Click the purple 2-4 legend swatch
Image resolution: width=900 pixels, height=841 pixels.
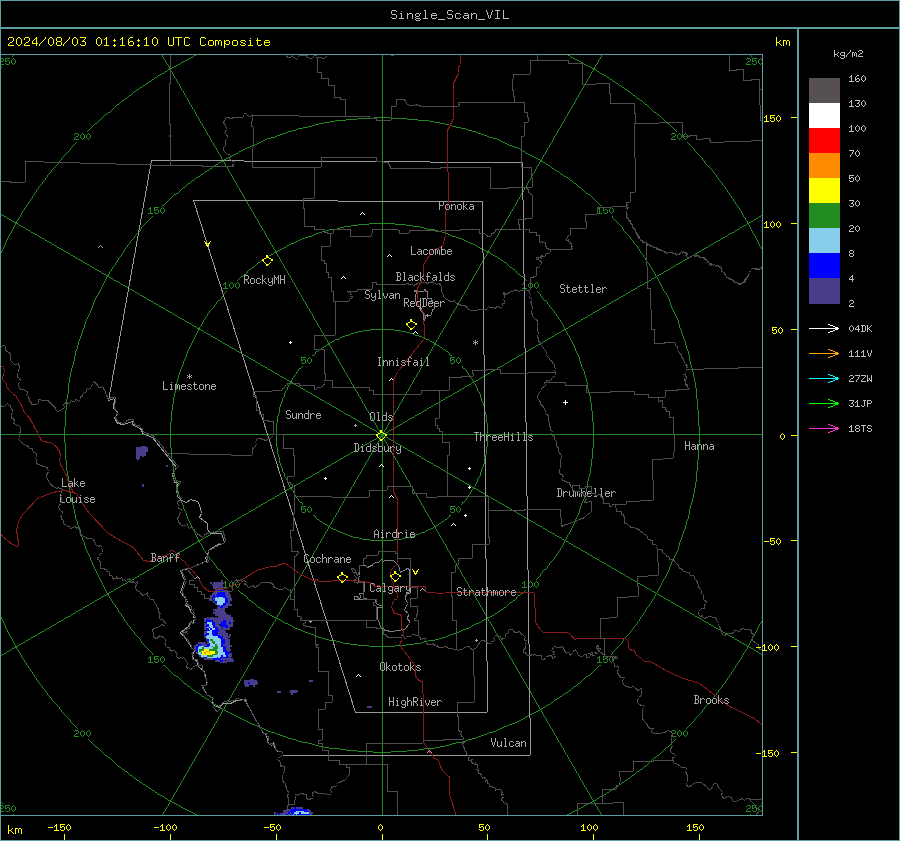pos(824,290)
